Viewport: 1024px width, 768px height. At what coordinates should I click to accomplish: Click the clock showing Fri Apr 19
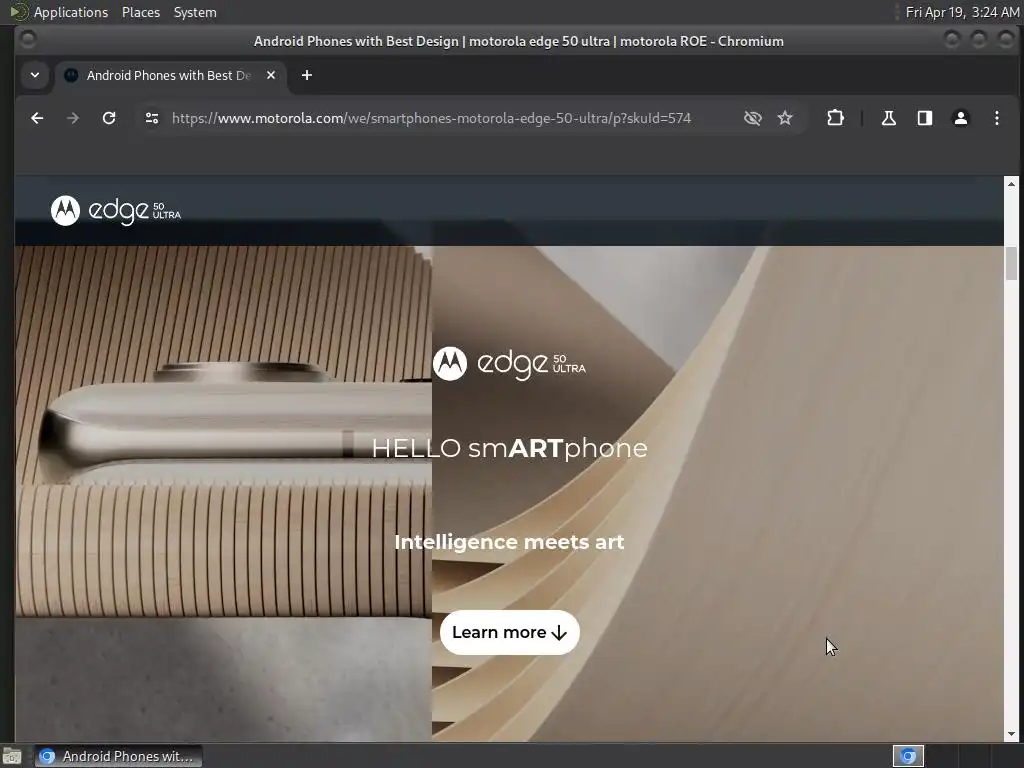coord(962,12)
